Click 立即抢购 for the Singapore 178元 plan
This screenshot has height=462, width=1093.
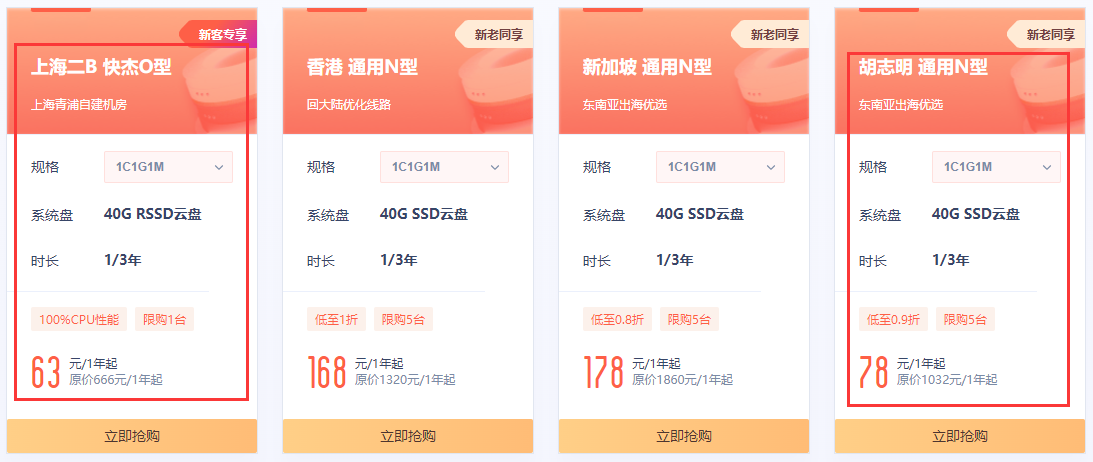(684, 436)
